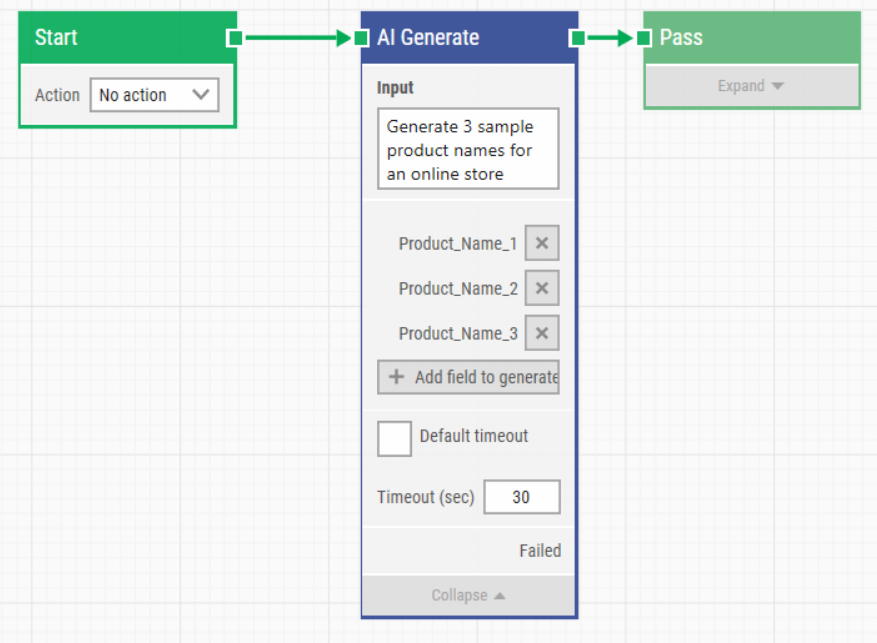This screenshot has width=877, height=643.
Task: Click the plus icon to add field
Action: 397,377
